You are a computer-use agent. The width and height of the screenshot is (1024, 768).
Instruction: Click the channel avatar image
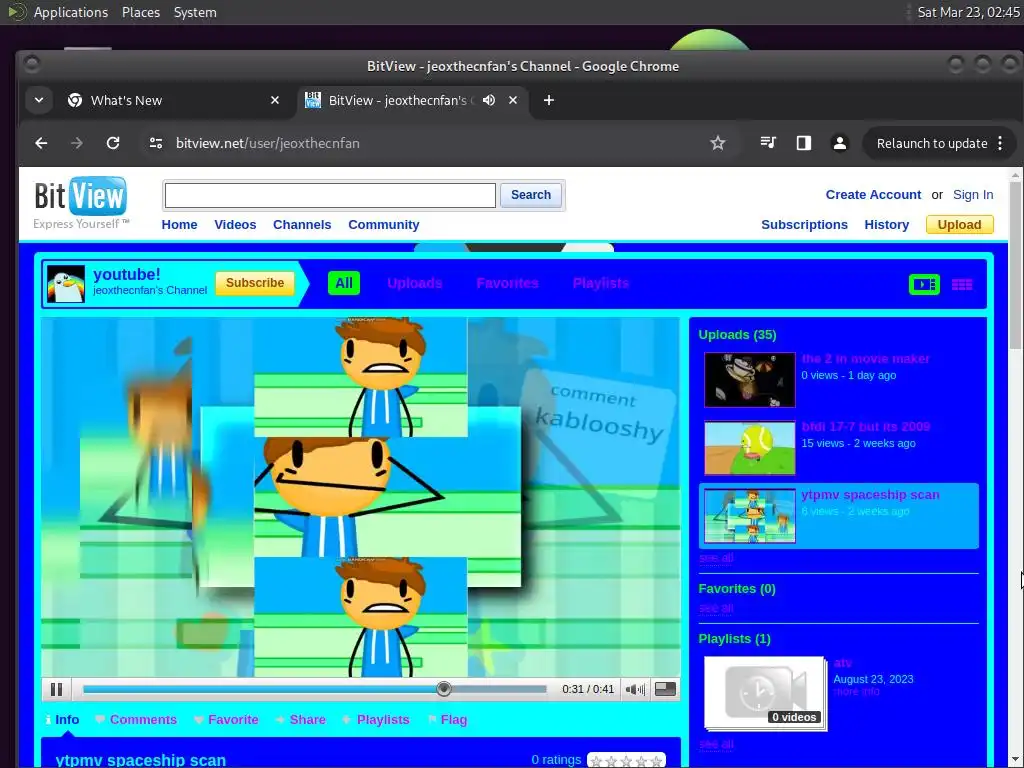click(66, 284)
